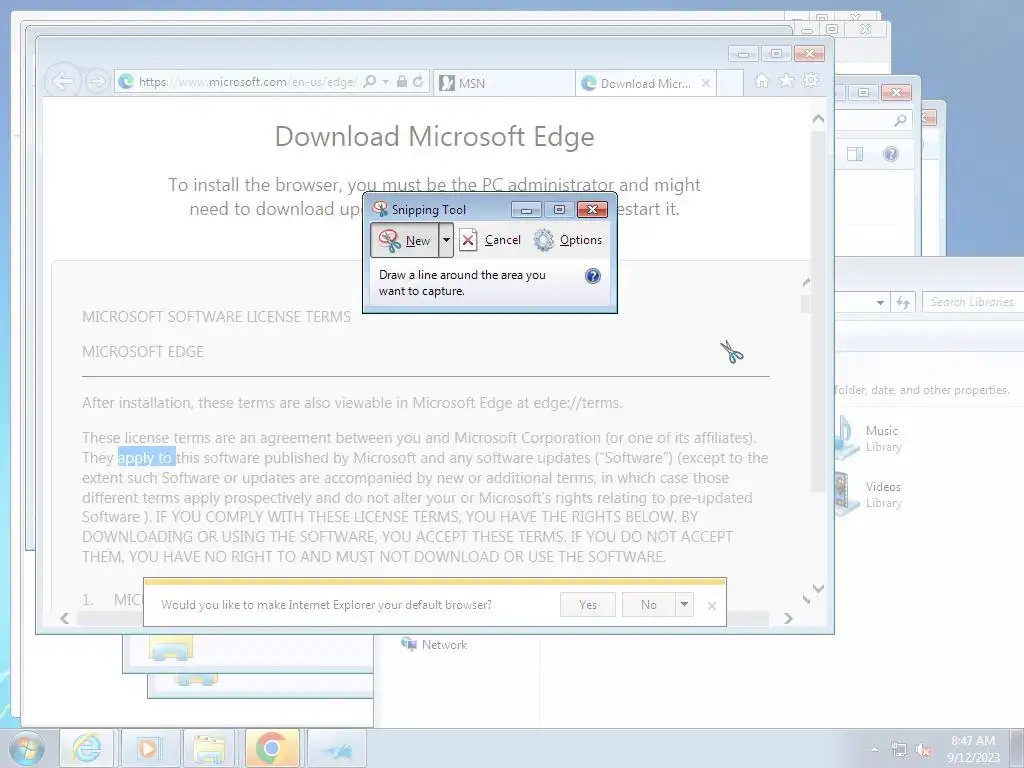Click No on default browser prompt
The height and width of the screenshot is (768, 1024).
[648, 605]
